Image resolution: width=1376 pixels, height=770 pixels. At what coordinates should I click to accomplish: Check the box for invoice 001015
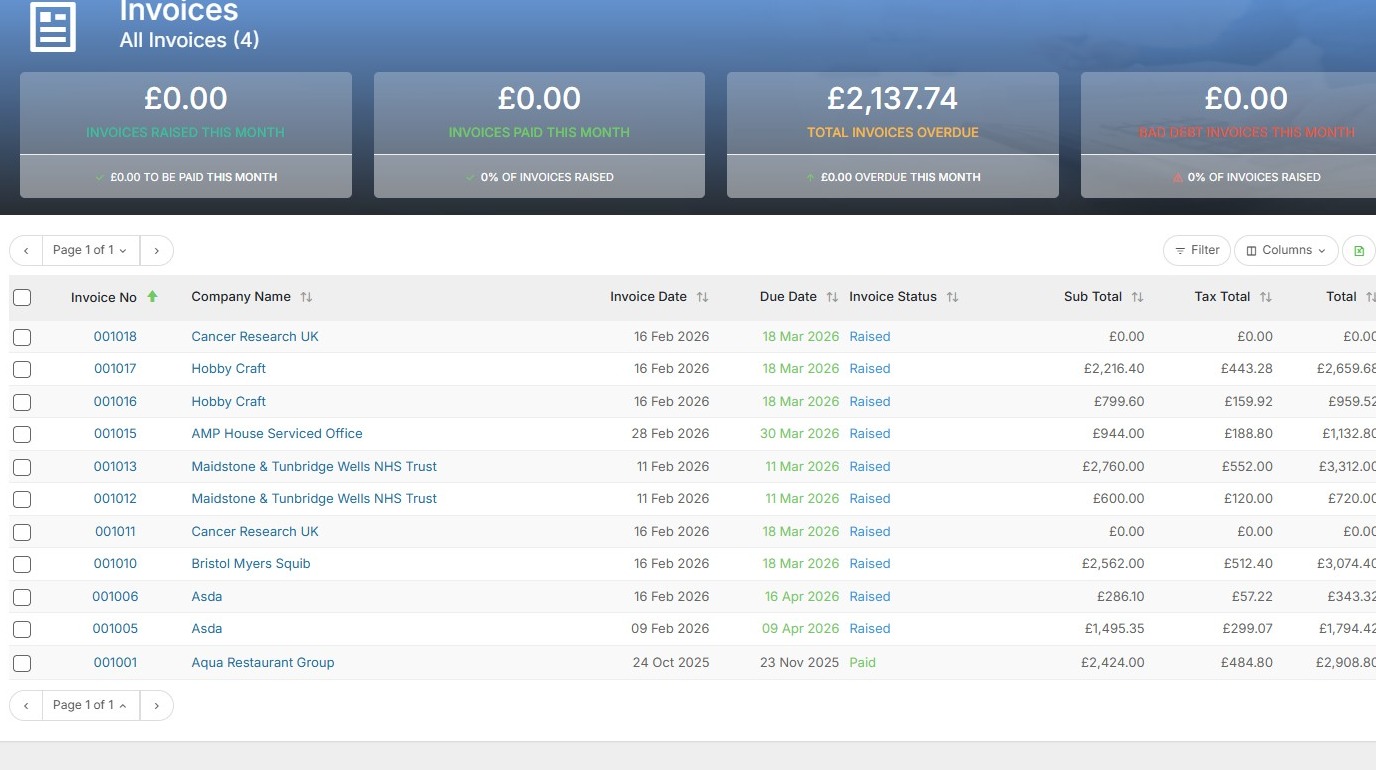tap(22, 434)
